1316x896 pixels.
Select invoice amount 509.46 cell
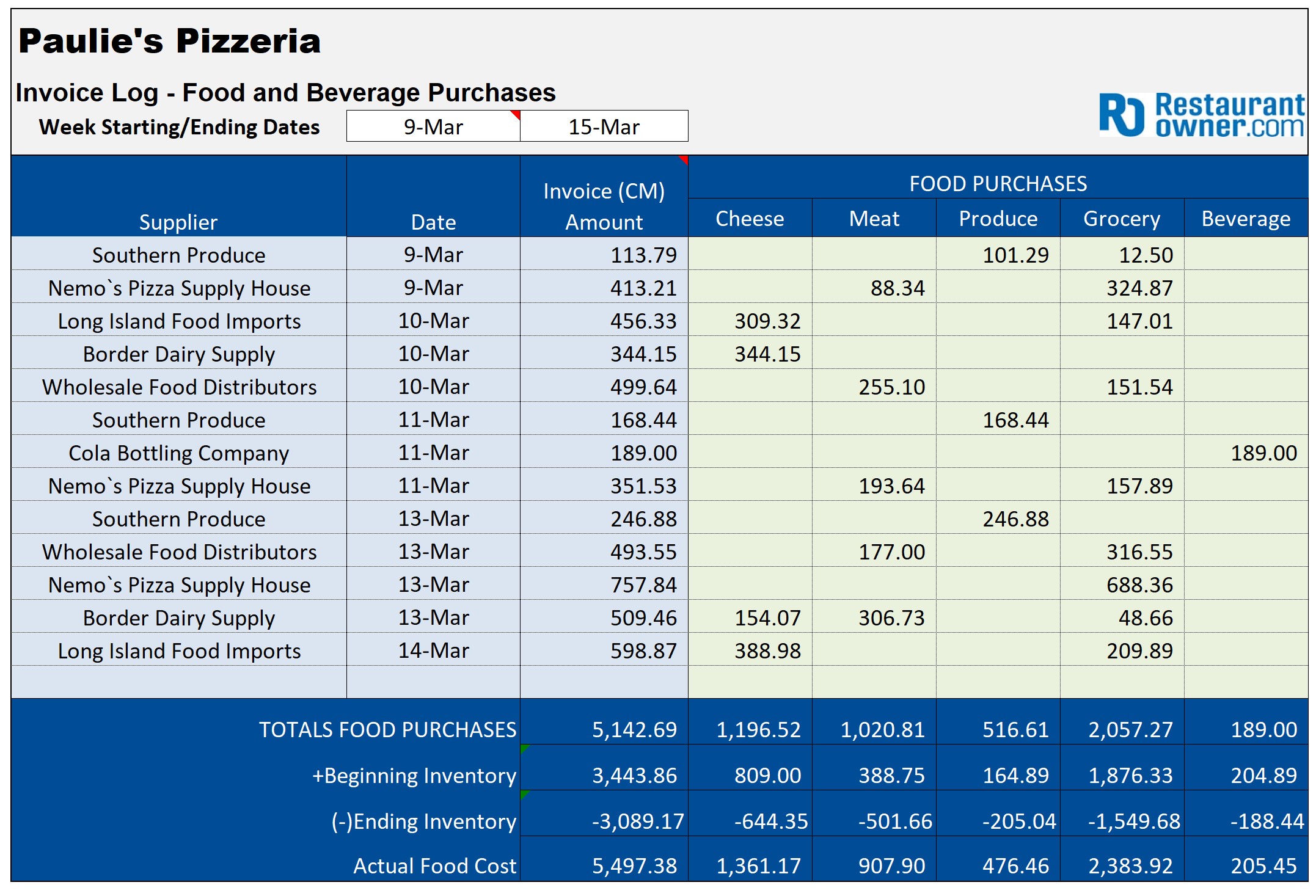pos(604,617)
